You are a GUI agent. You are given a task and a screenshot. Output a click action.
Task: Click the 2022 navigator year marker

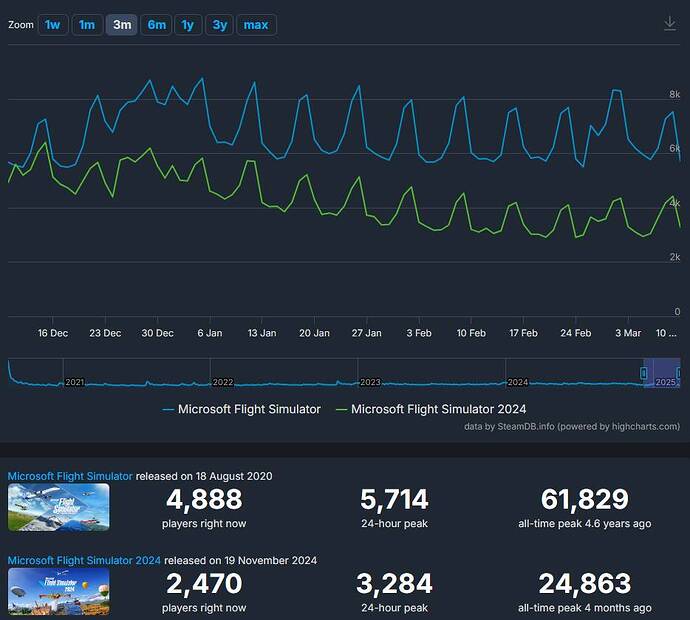click(223, 382)
